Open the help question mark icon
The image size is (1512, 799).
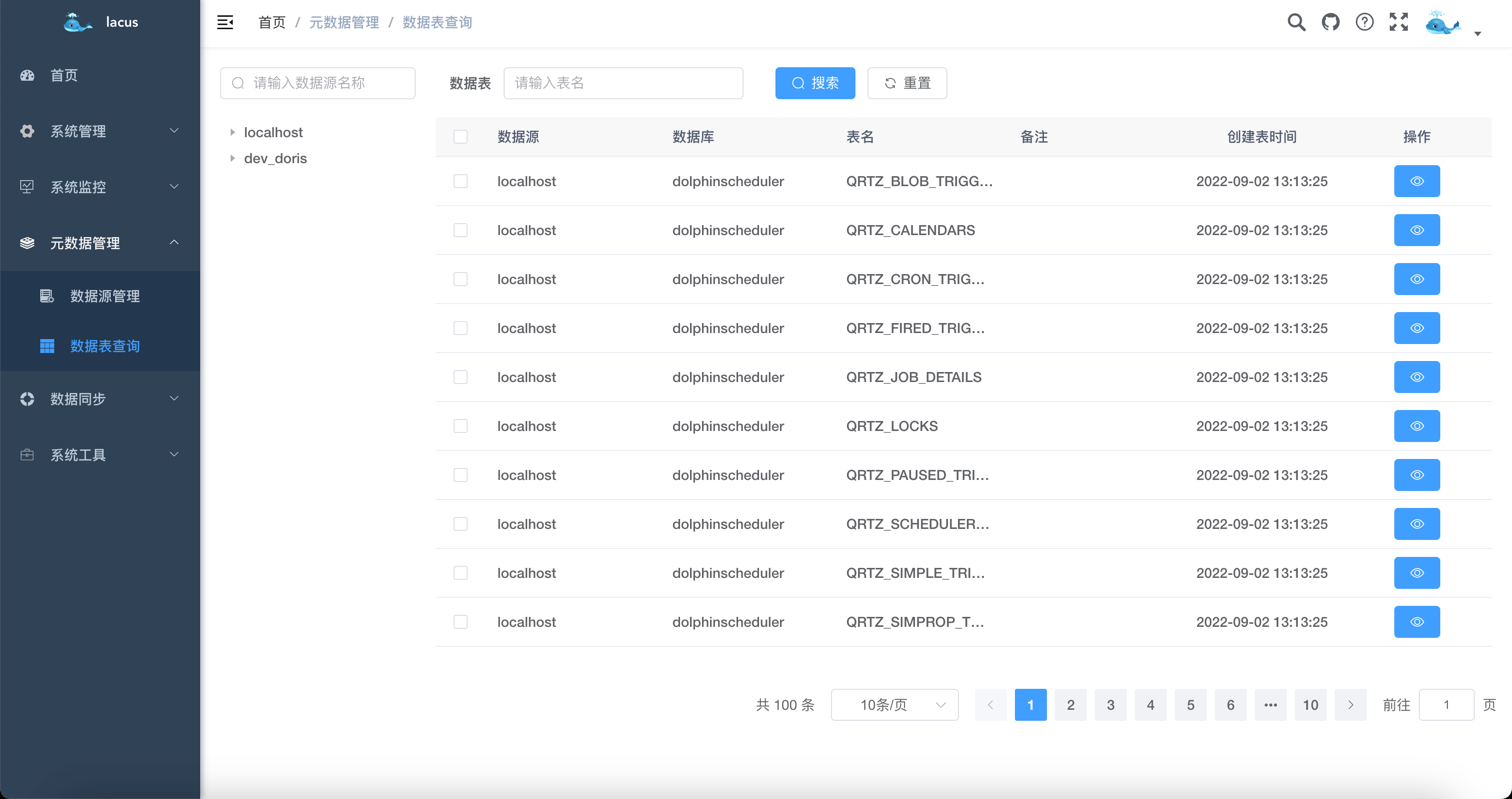click(x=1364, y=22)
